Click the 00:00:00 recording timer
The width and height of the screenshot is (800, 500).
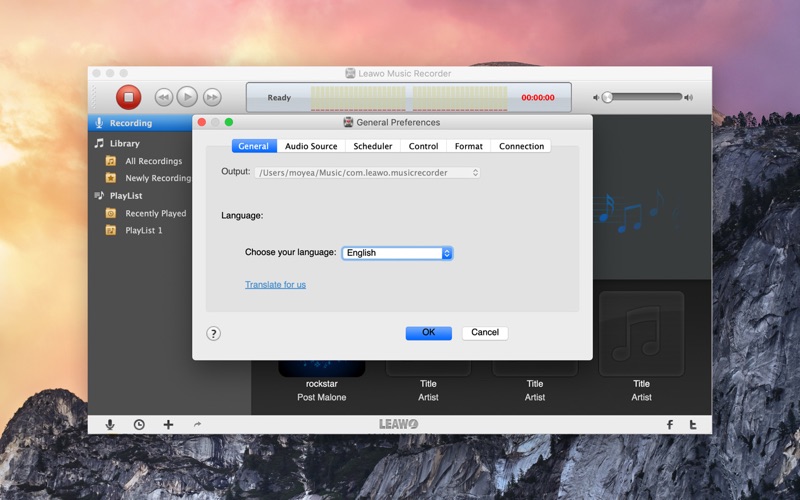pyautogui.click(x=538, y=97)
